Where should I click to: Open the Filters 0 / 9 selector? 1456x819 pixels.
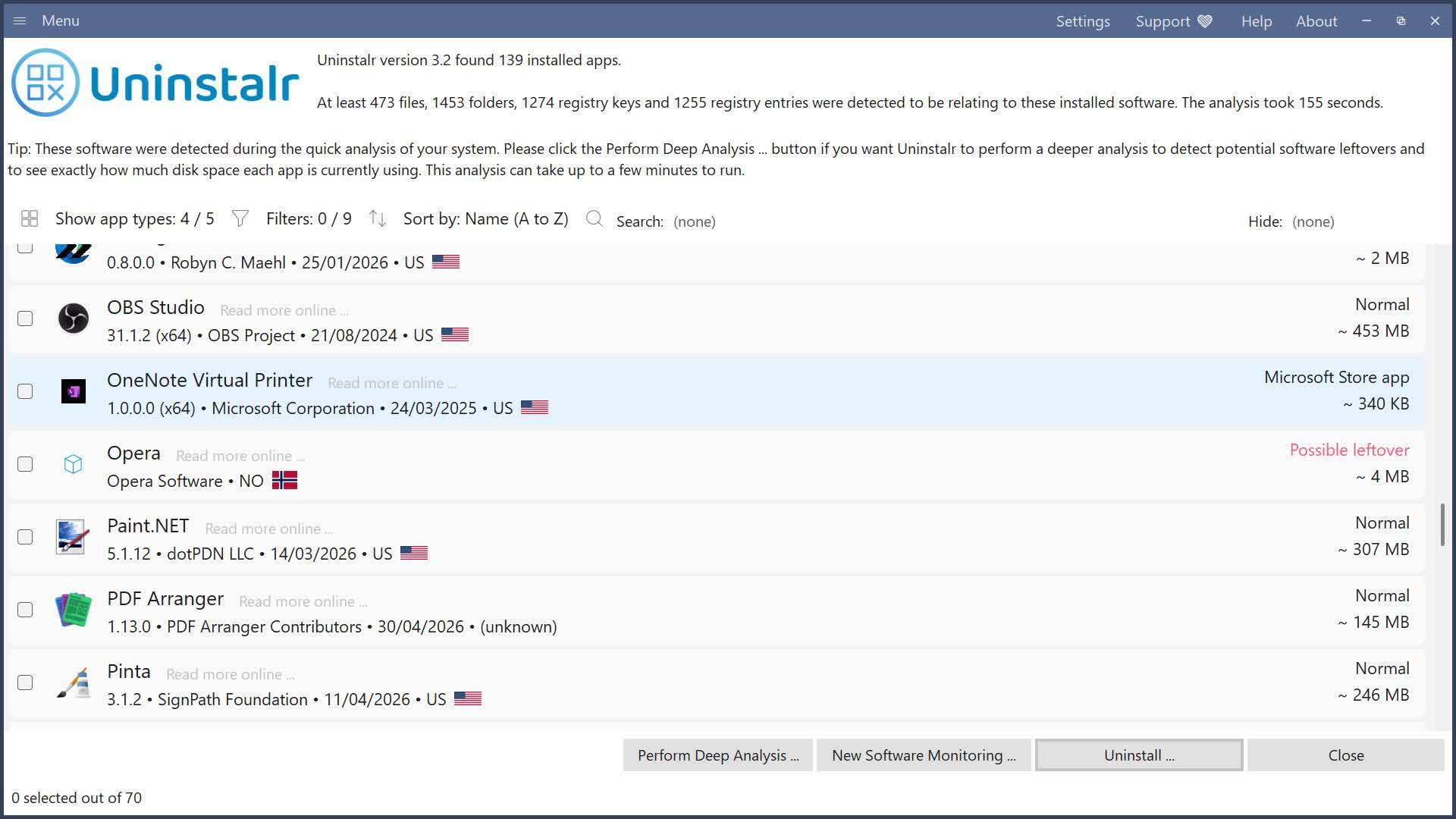[x=309, y=219]
